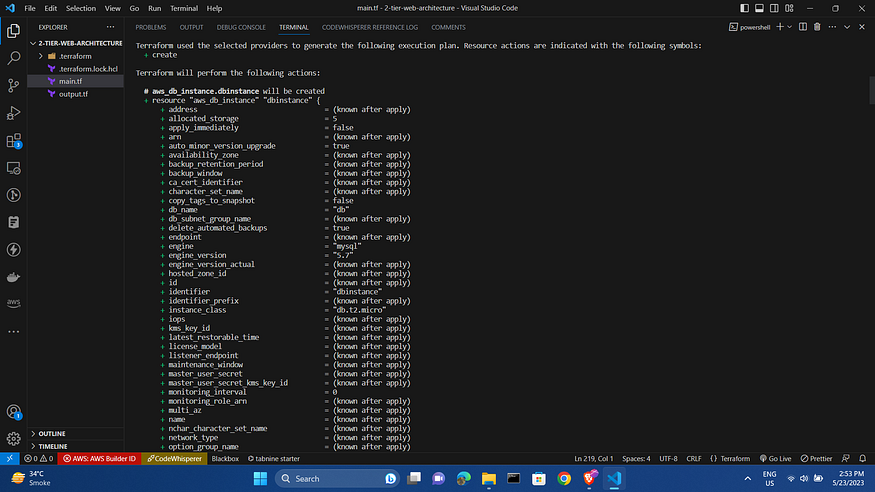Image resolution: width=875 pixels, height=492 pixels.
Task: Expand the TIMELINE section
Action: pos(75,446)
